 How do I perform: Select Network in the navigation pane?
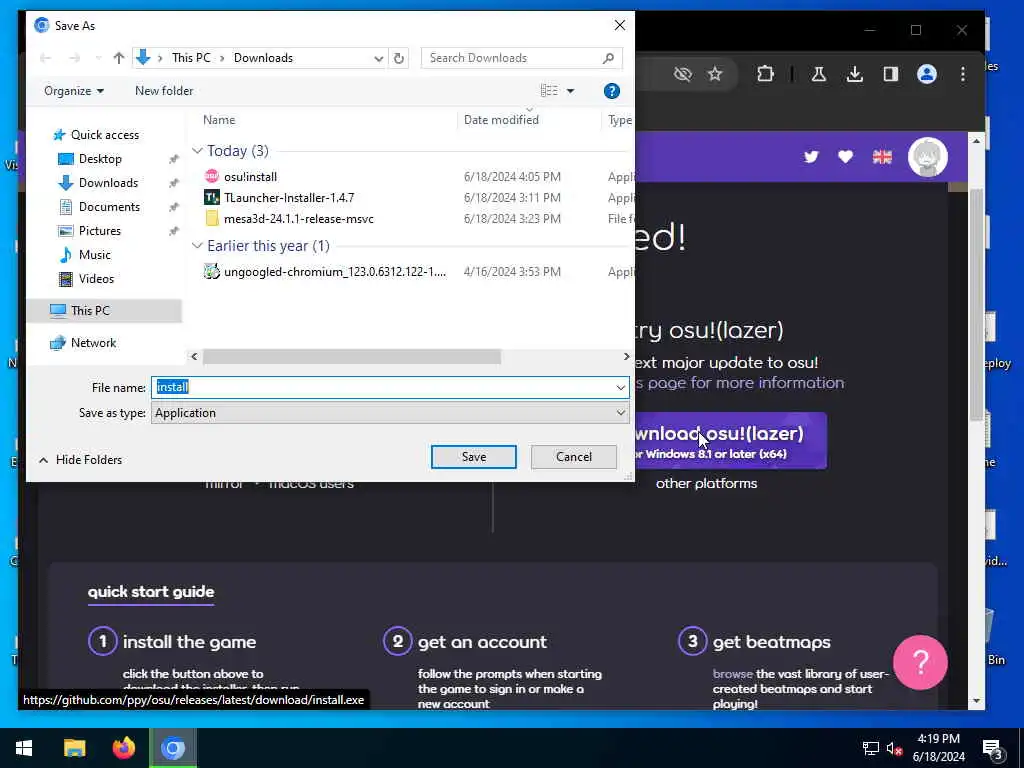93,343
